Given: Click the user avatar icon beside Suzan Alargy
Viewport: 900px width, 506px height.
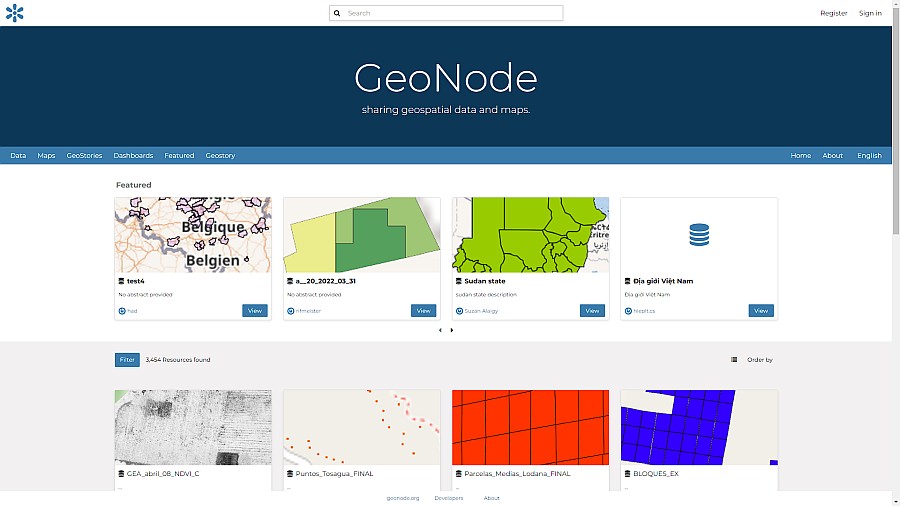Looking at the screenshot, I should click(458, 311).
